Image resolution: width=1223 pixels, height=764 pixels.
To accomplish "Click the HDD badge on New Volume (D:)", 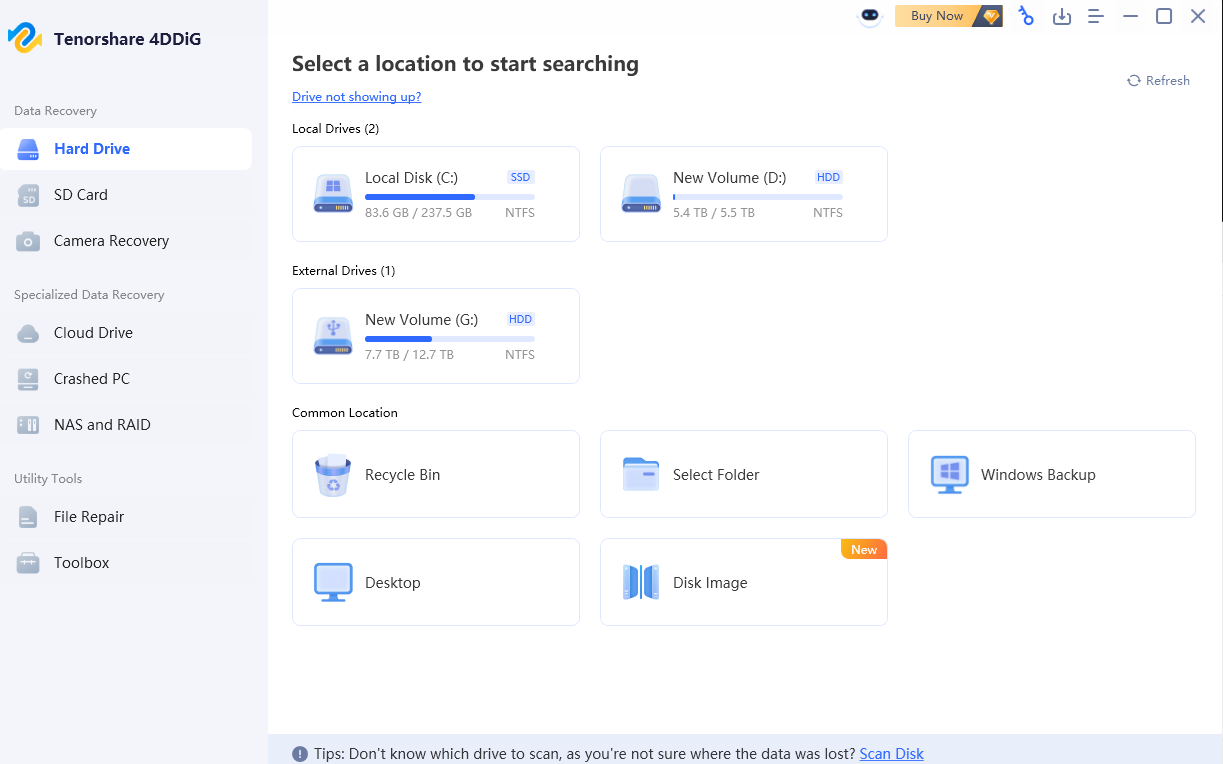I will [829, 177].
